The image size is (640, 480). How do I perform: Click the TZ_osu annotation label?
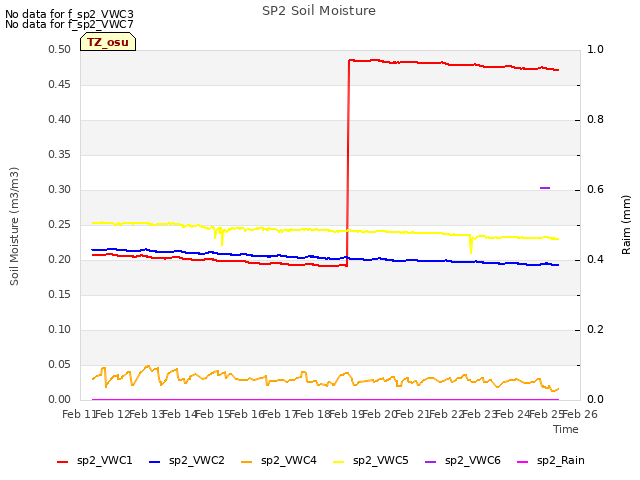108,42
